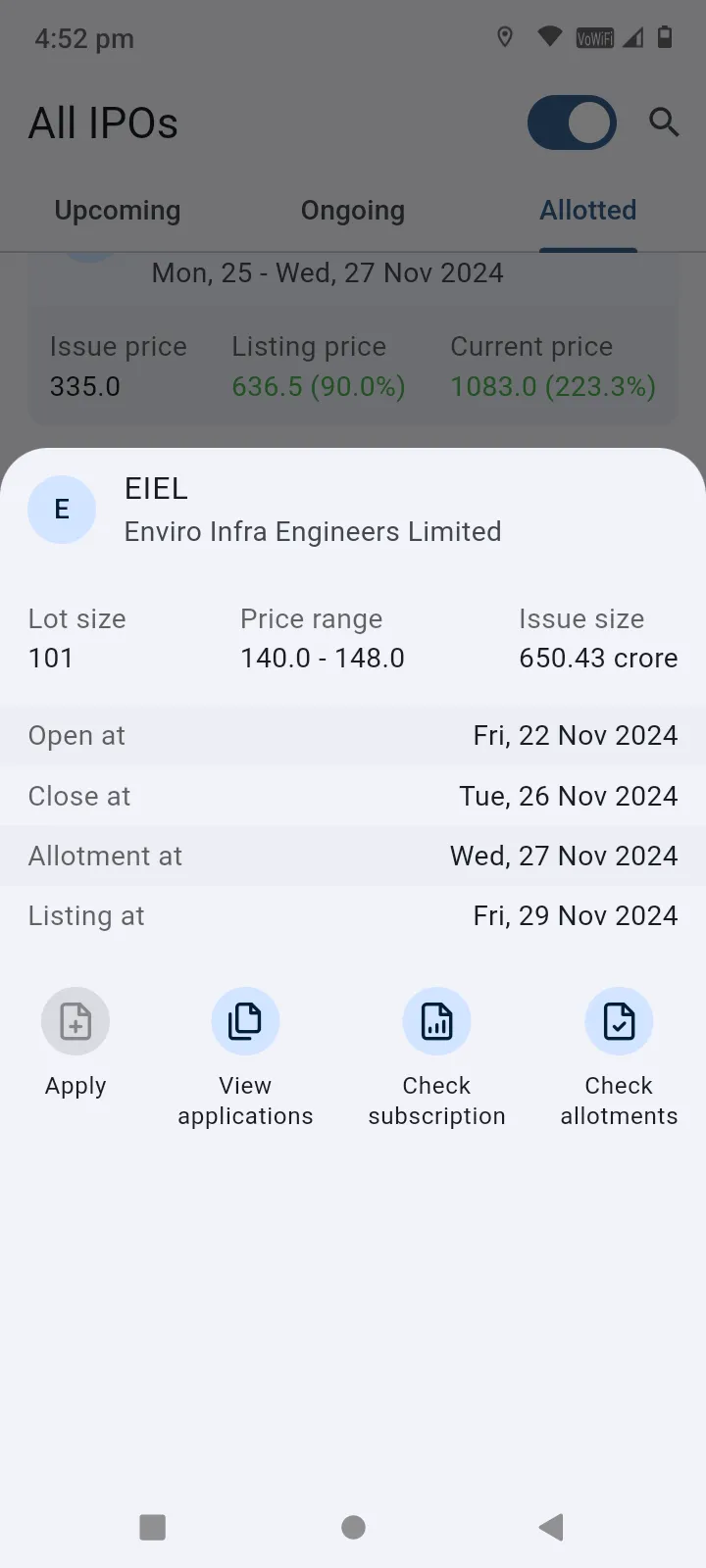Open View applications icon
Viewport: 706px width, 1568px height.
245,1021
